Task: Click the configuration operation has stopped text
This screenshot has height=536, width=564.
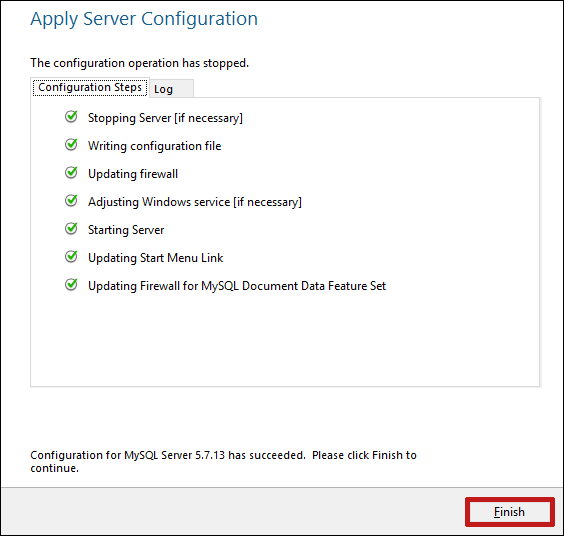Action: 140,63
